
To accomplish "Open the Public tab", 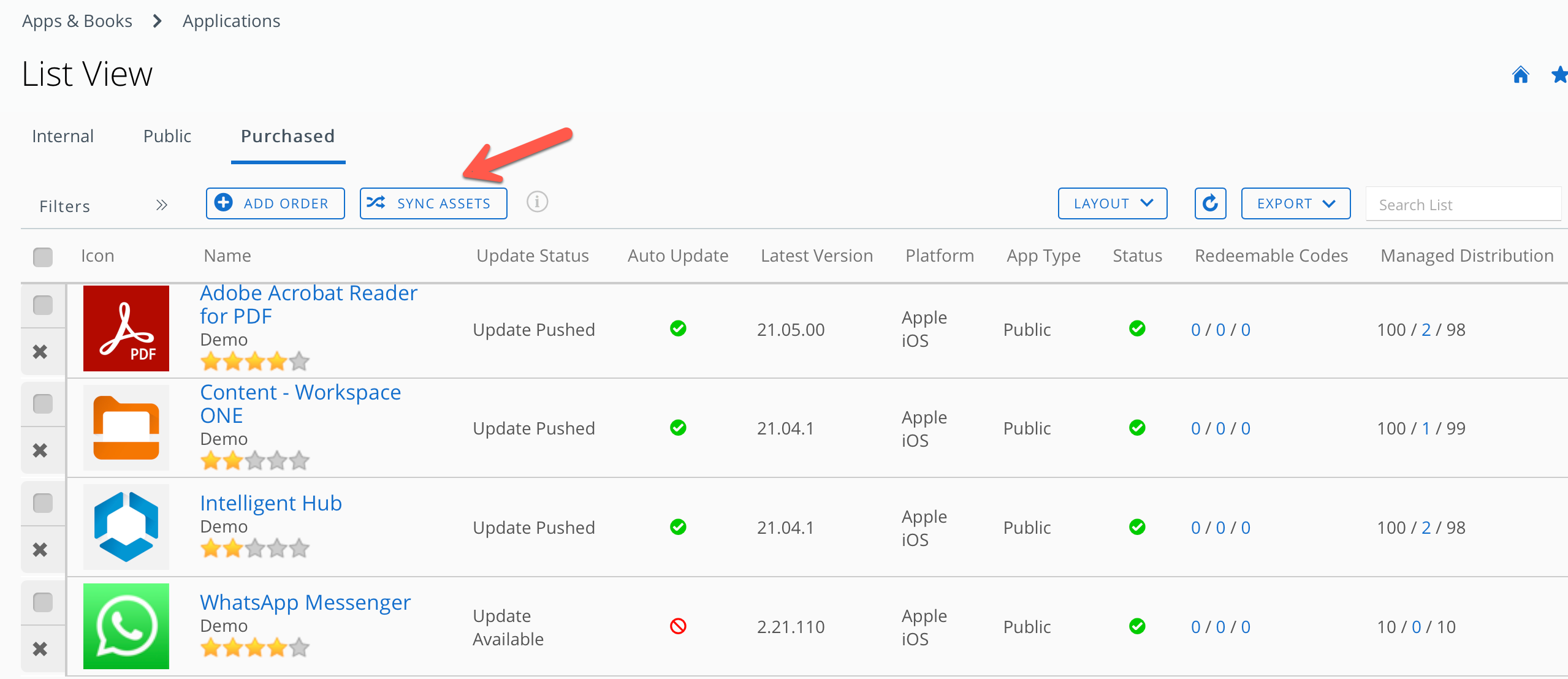I will [166, 135].
